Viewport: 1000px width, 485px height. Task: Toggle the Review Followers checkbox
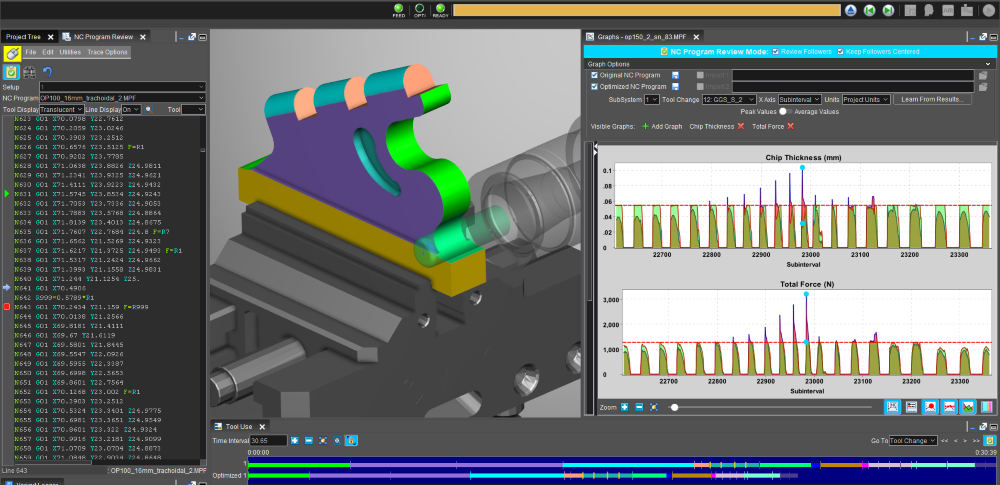[775, 51]
